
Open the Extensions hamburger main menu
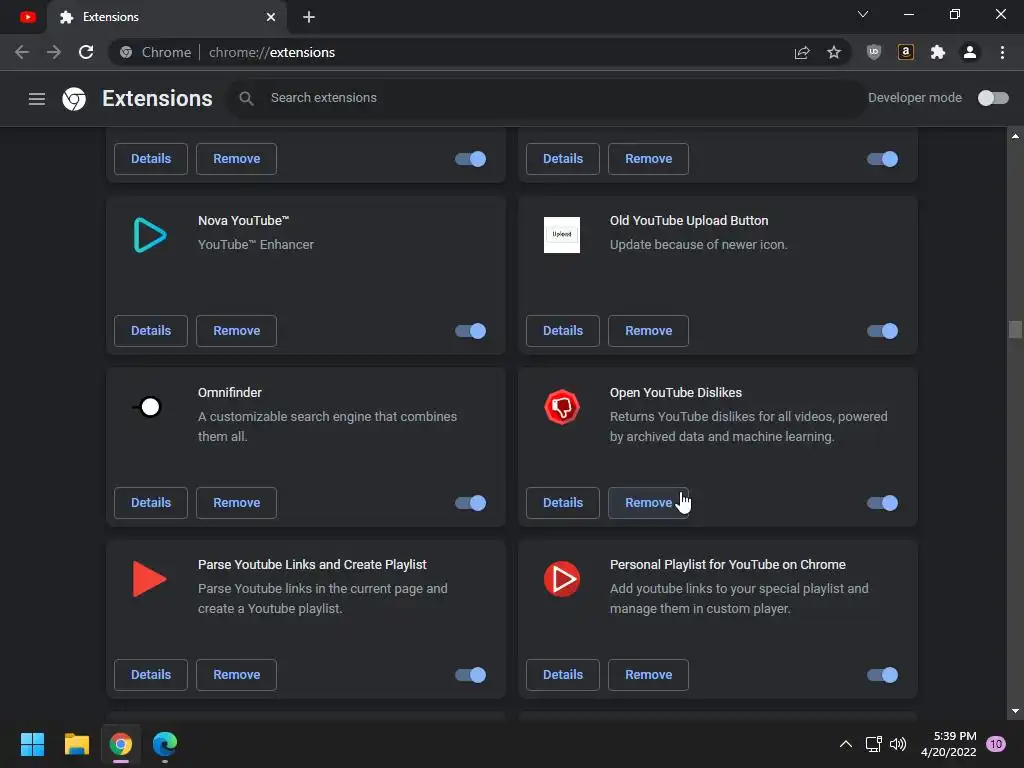pyautogui.click(x=37, y=99)
